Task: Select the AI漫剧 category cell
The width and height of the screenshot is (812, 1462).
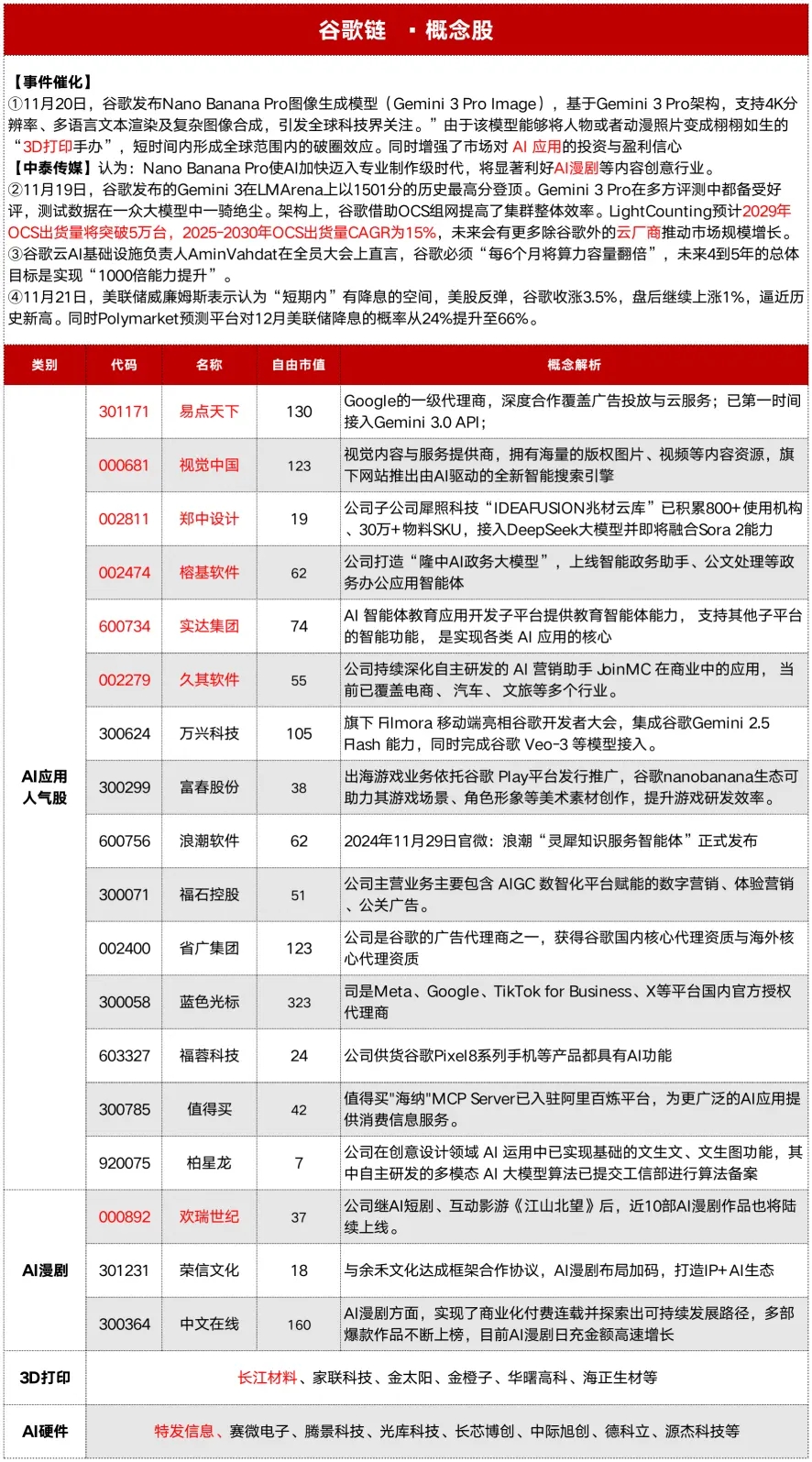Action: click(45, 1270)
